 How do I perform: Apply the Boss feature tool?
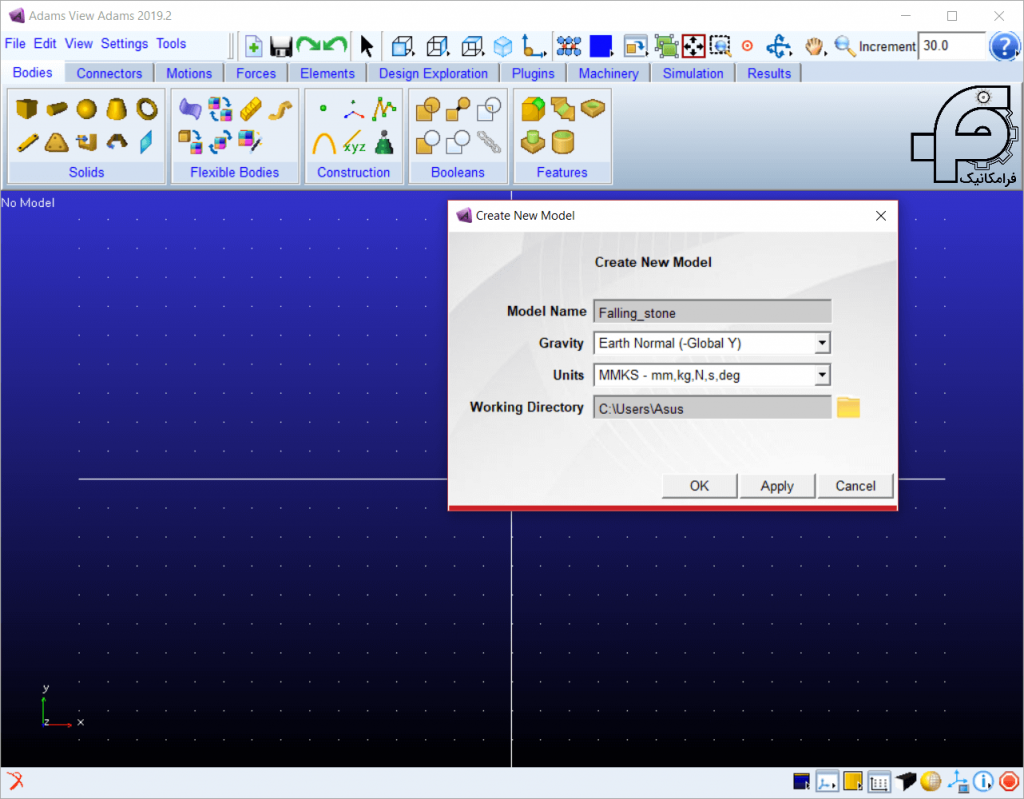(533, 142)
